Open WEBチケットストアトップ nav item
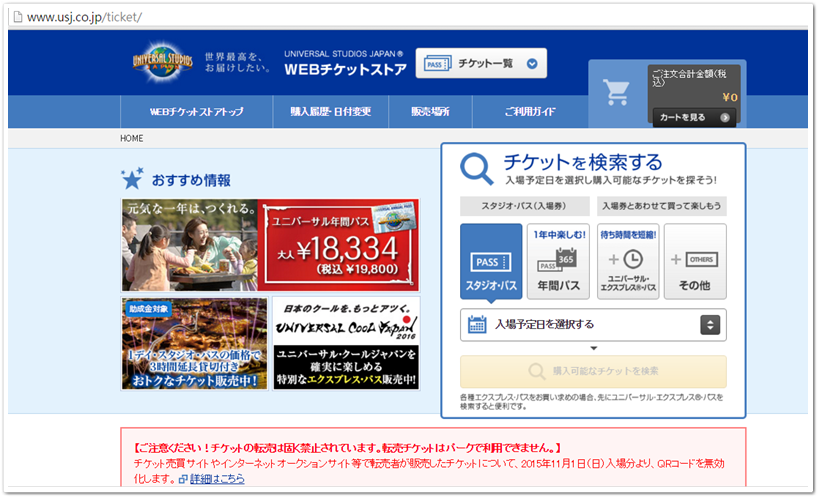Screen dimensions: 819x498 coord(196,111)
